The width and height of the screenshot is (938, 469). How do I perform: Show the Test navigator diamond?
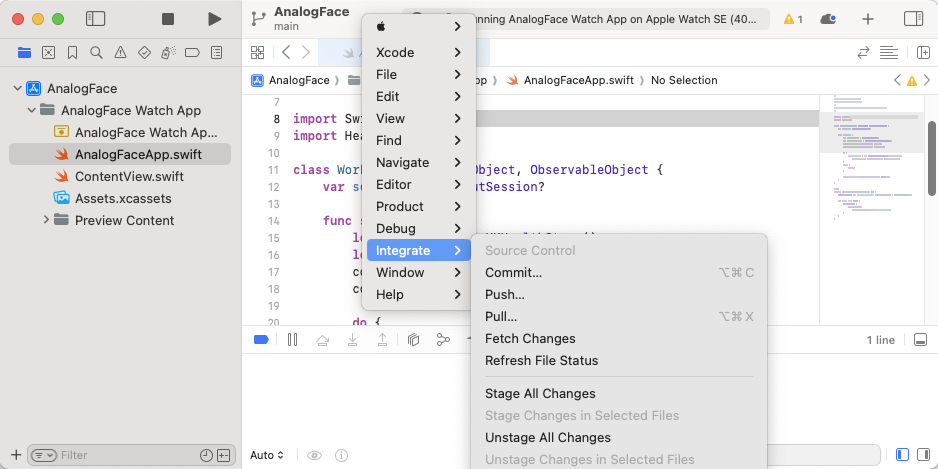tap(144, 53)
